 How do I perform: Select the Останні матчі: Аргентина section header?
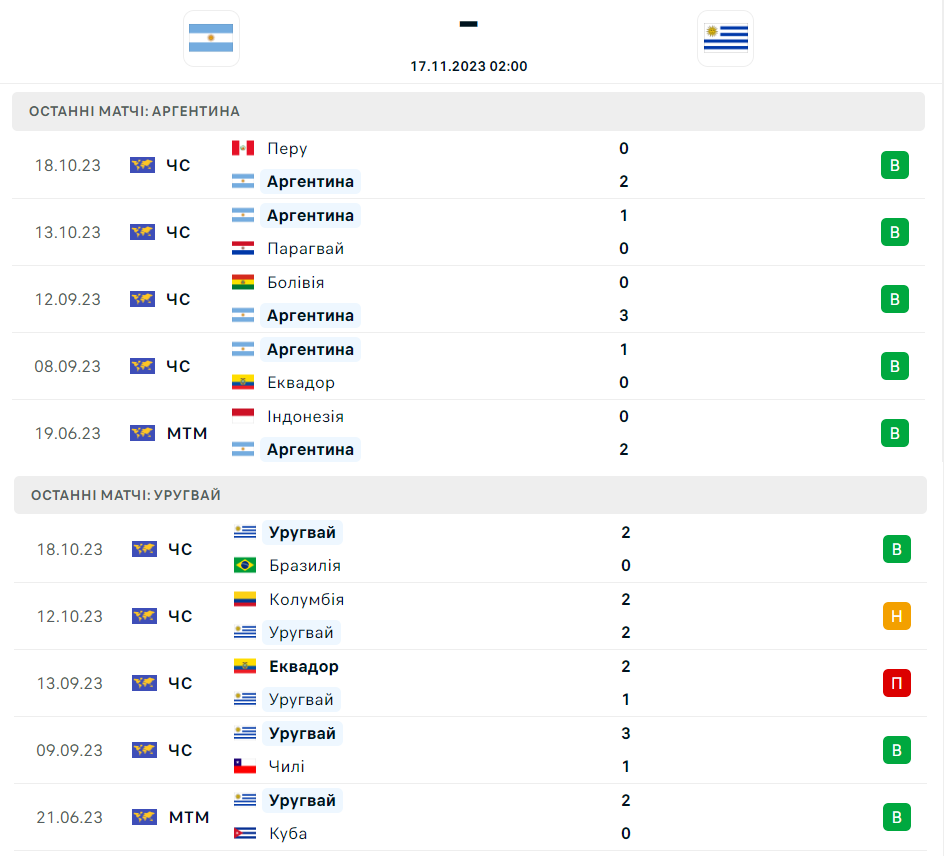pos(134,111)
